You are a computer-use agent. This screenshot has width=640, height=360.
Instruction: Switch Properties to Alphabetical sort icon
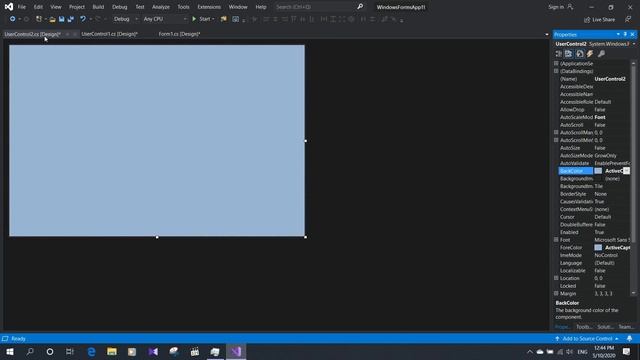568,53
